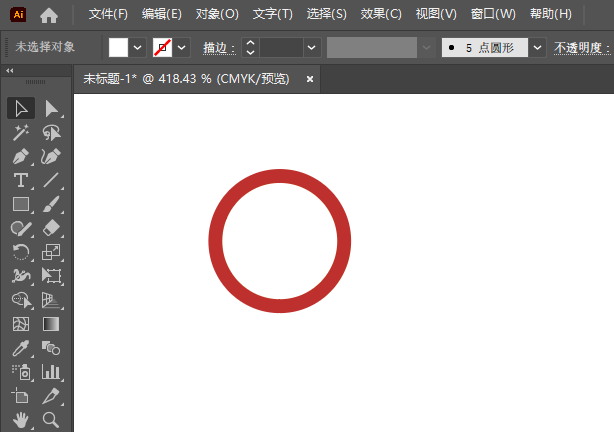
Task: Select the Pen tool
Action: pos(21,157)
